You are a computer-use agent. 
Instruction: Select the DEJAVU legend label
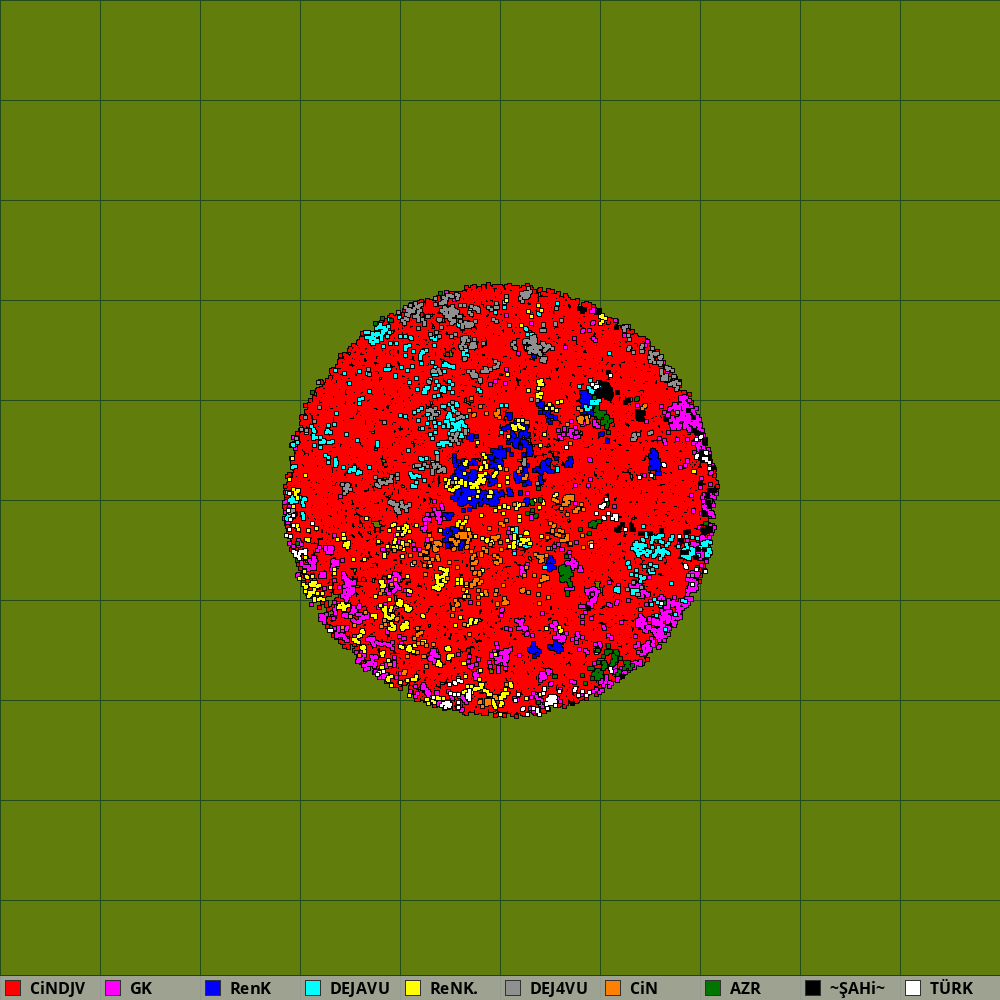point(360,988)
